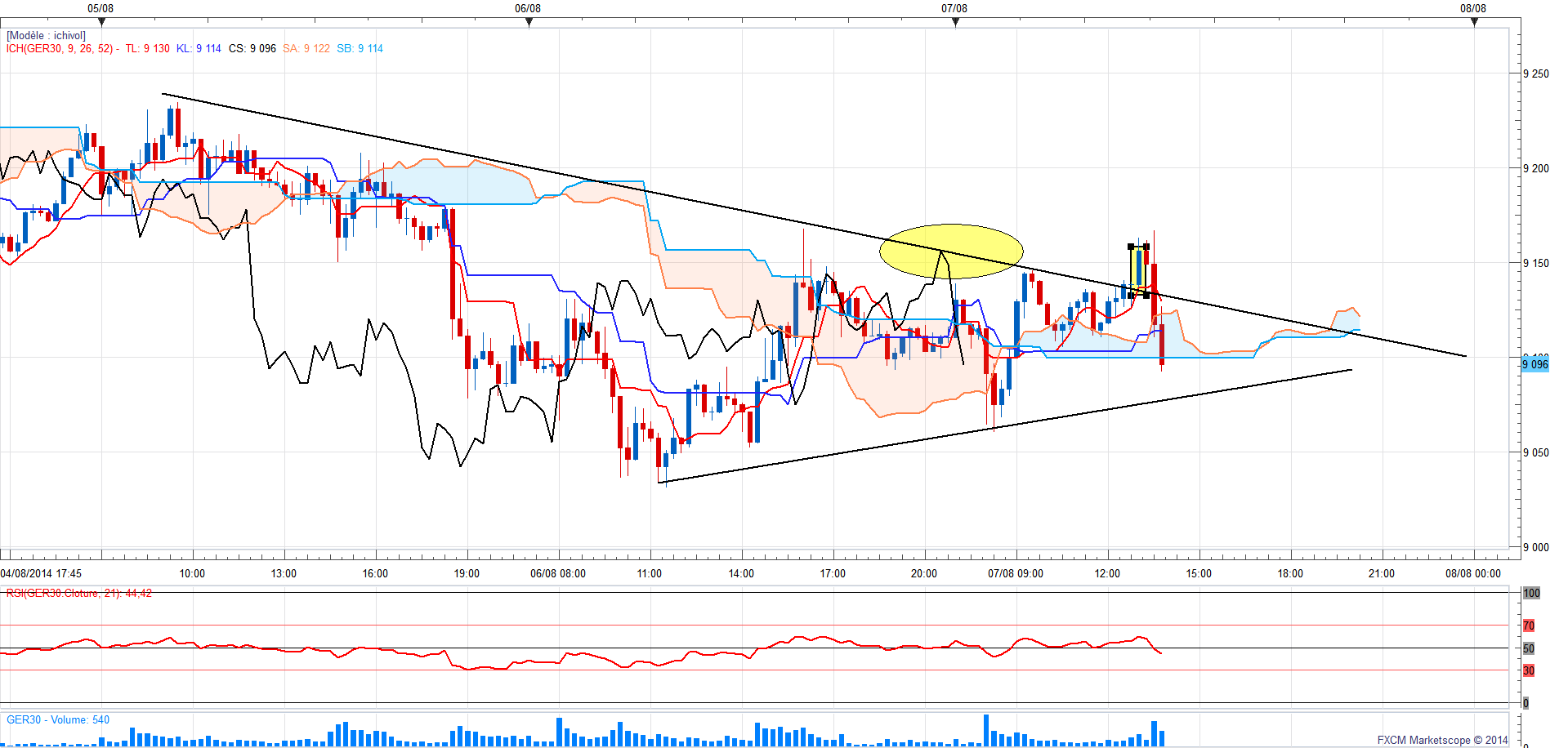Select the red RSI 70 level label
Image resolution: width=1568 pixels, height=748 pixels.
pyautogui.click(x=1529, y=626)
